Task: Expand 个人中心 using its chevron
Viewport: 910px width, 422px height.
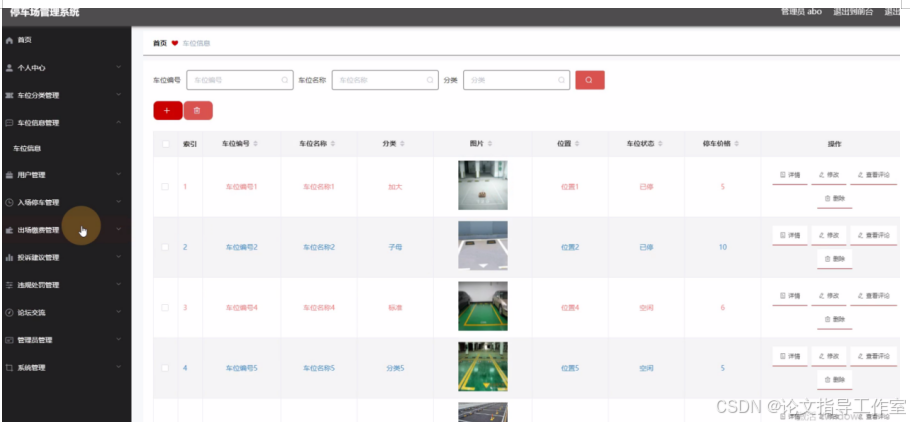Action: point(118,67)
